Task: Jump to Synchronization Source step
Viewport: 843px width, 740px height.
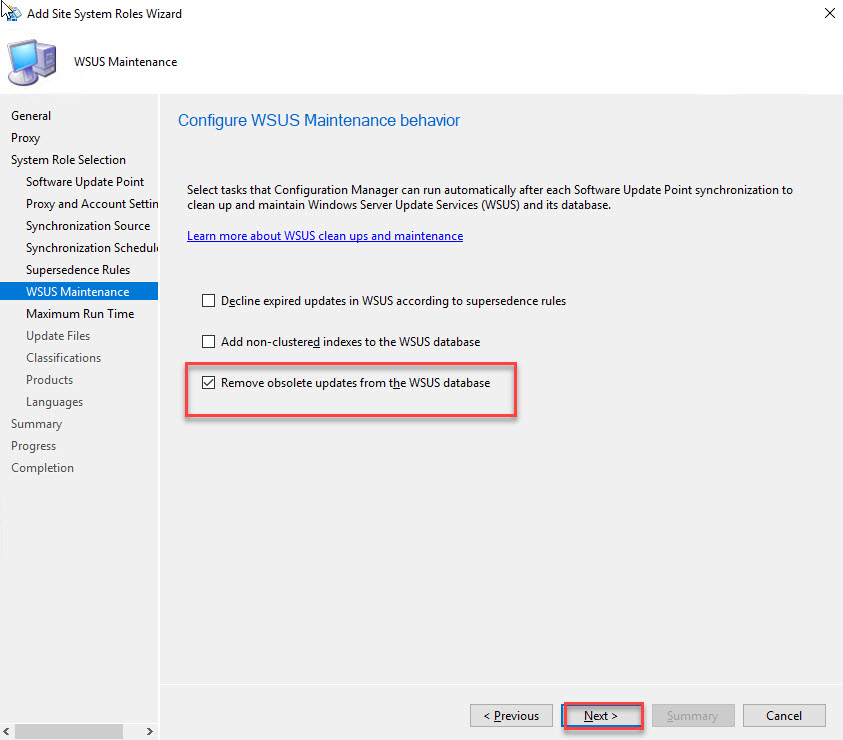Action: (x=88, y=226)
